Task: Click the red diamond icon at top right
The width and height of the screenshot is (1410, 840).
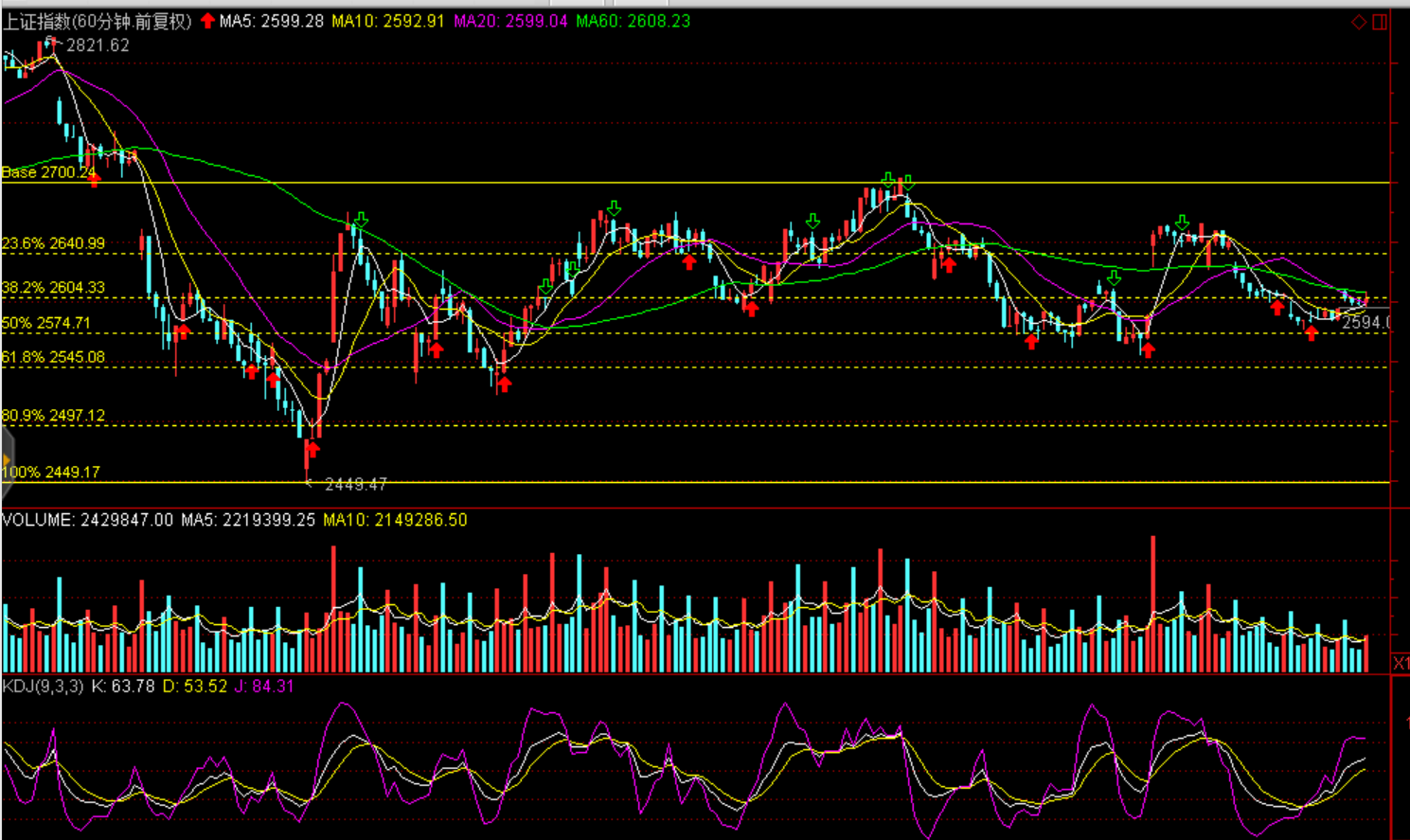Action: [1358, 22]
